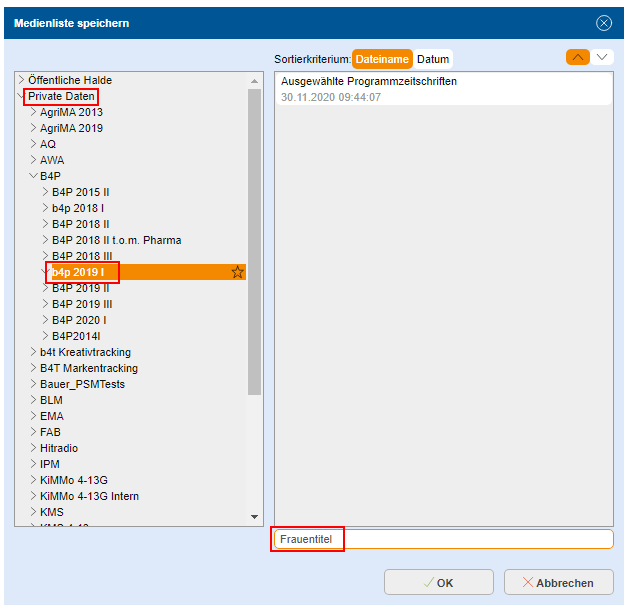Collapse the B4P folder node
Image resolution: width=630 pixels, height=608 pixels.
[33, 176]
